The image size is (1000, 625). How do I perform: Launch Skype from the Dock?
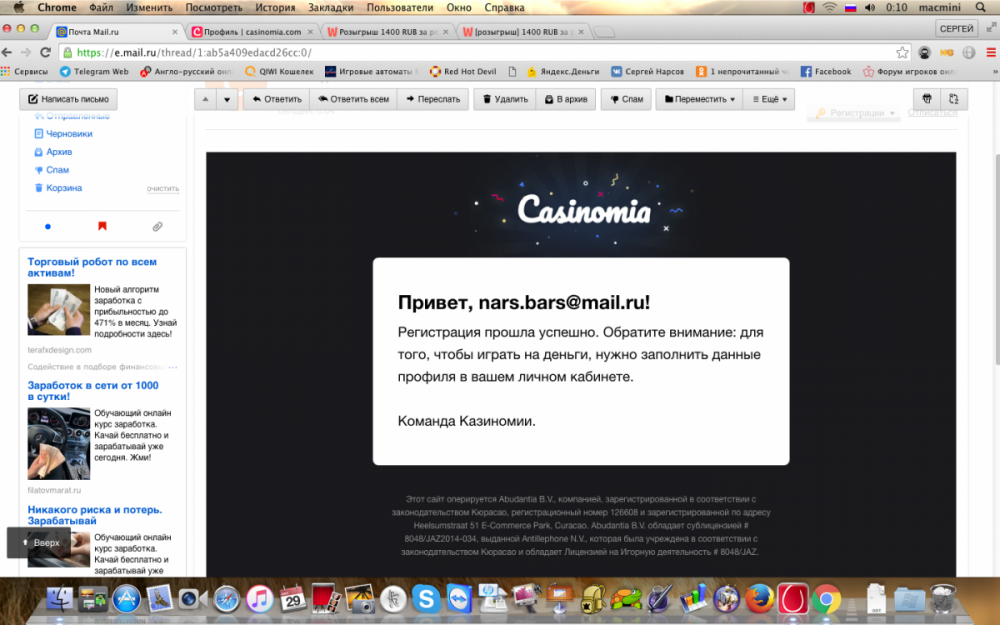(x=428, y=601)
